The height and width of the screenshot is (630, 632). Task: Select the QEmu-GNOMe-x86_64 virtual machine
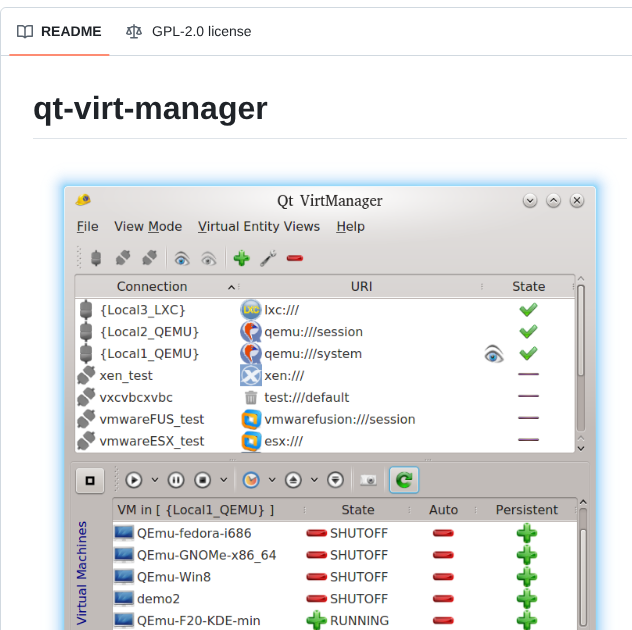(x=206, y=555)
